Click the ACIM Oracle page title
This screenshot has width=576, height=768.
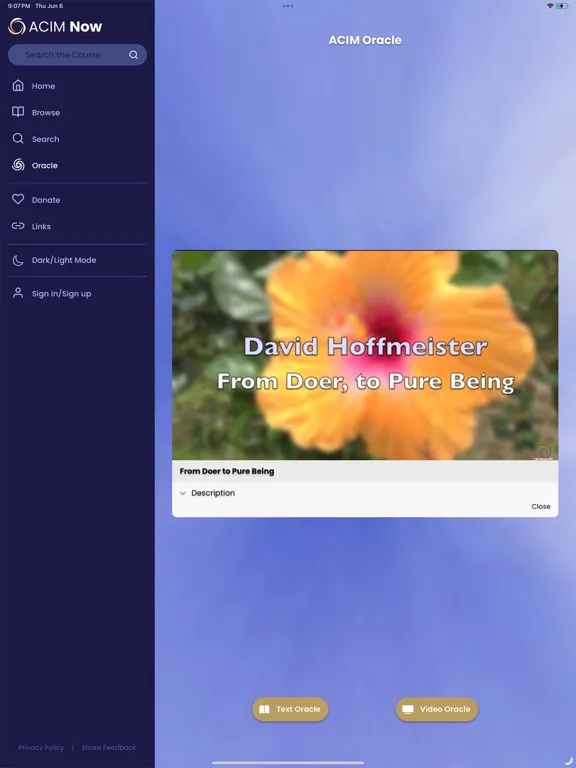point(365,40)
